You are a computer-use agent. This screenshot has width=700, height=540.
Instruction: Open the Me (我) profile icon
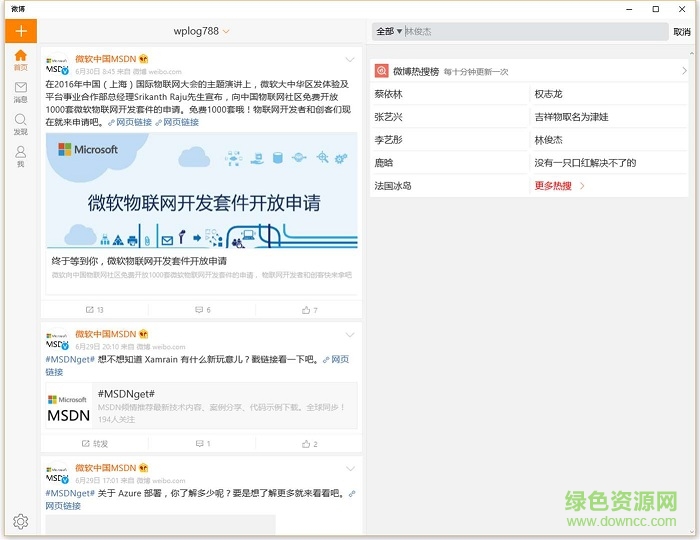(x=20, y=156)
